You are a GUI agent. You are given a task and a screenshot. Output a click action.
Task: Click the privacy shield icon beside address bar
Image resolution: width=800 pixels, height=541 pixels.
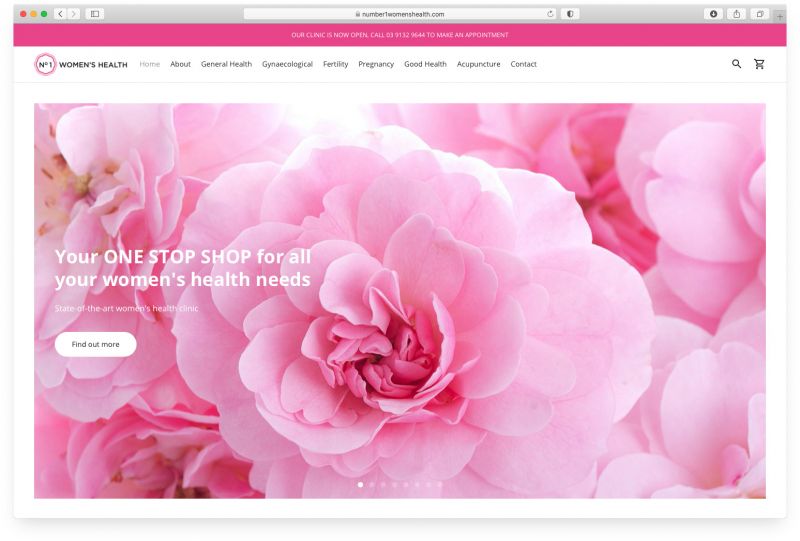click(570, 14)
